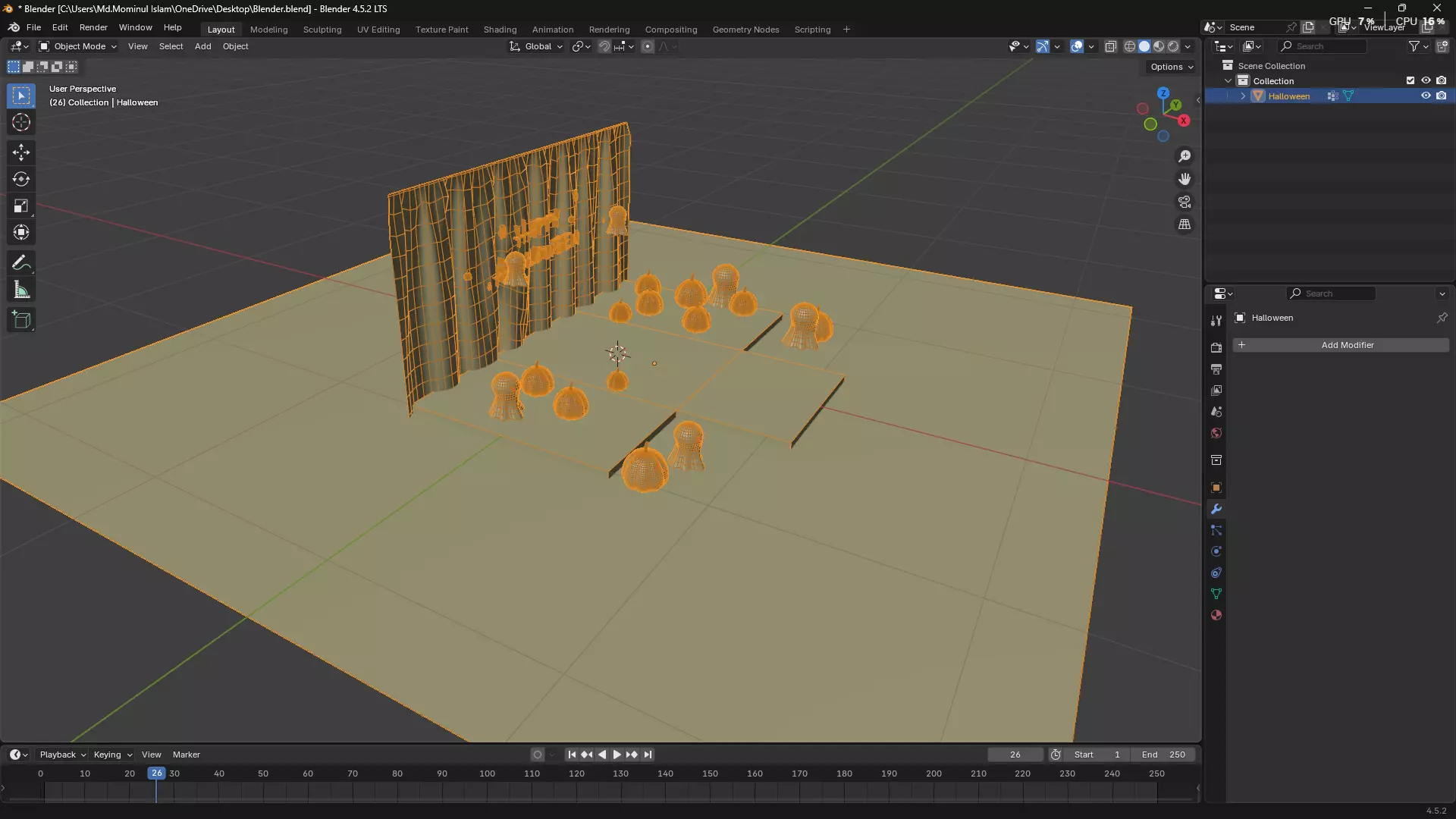Open the Tool properties tab

pyautogui.click(x=1216, y=321)
